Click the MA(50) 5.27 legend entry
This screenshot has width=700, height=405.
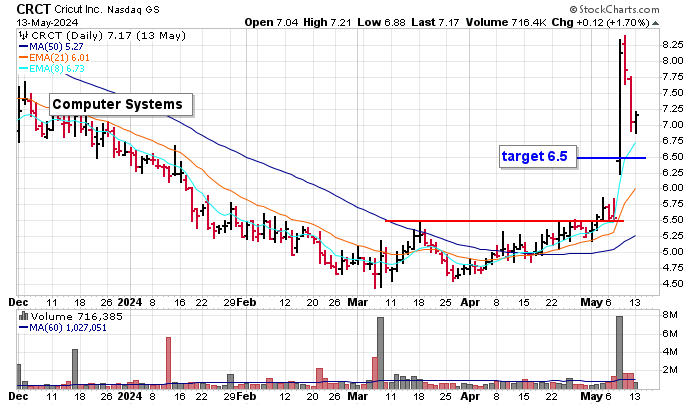click(x=51, y=46)
